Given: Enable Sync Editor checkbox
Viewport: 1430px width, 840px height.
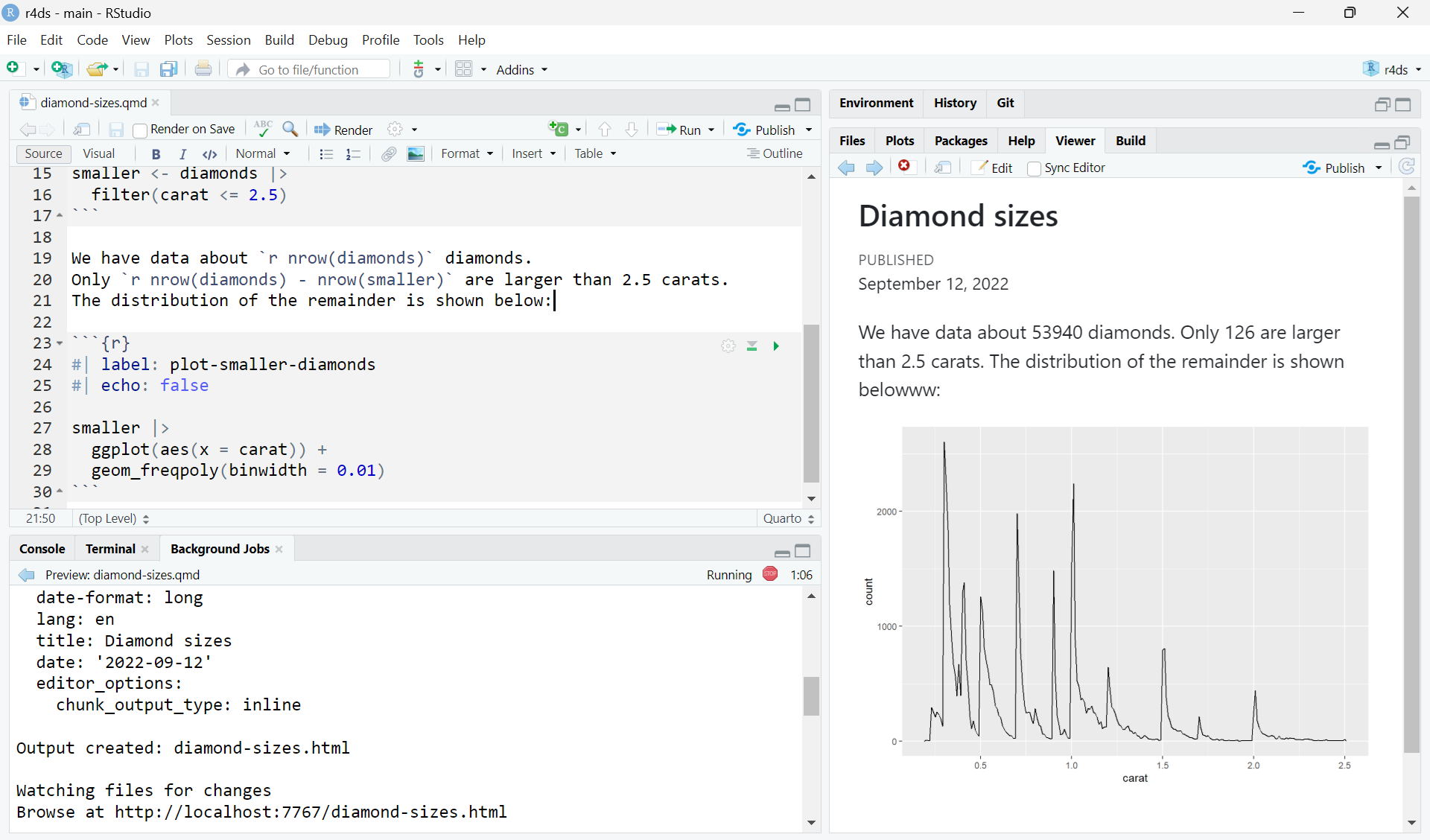Looking at the screenshot, I should [x=1034, y=168].
